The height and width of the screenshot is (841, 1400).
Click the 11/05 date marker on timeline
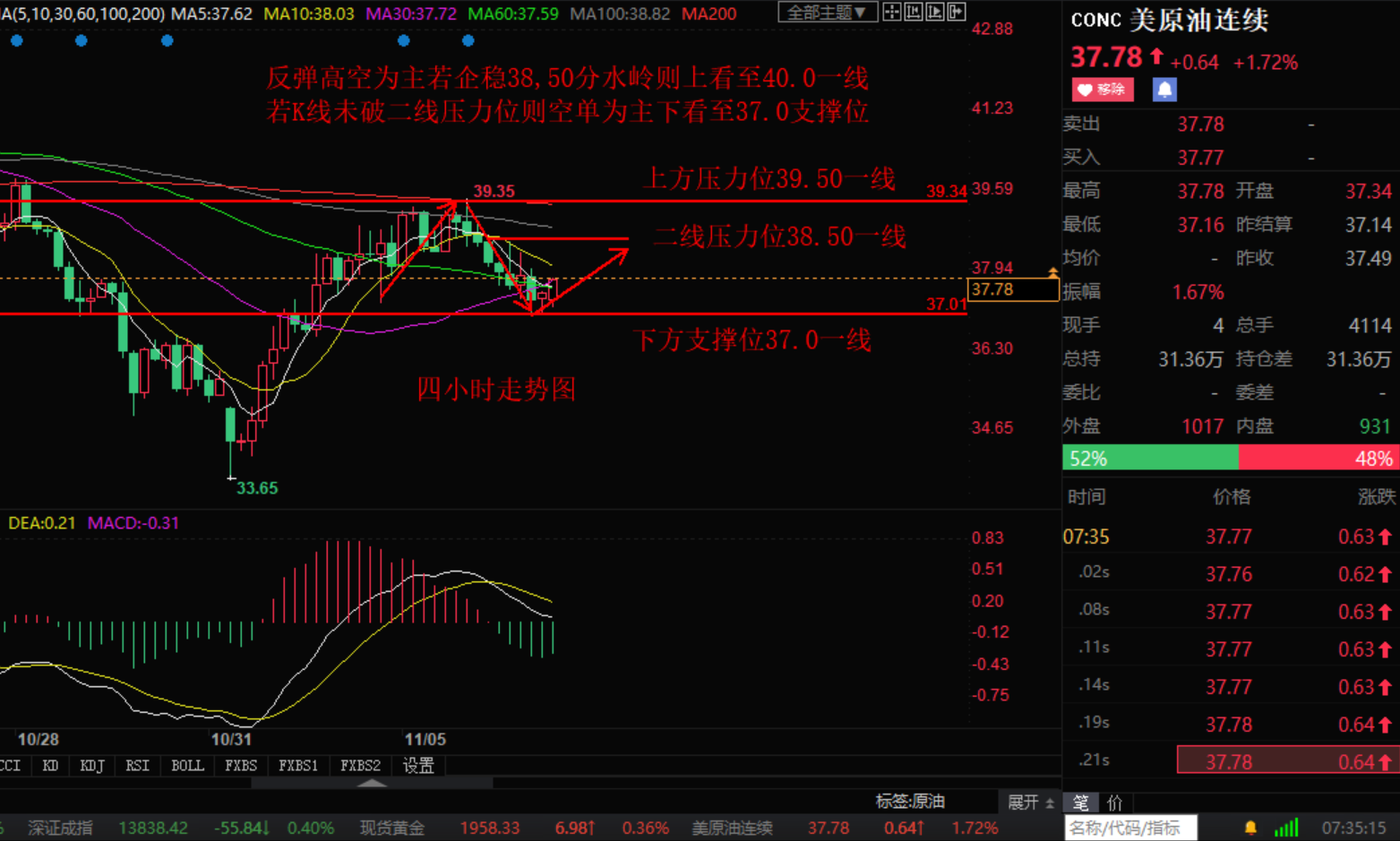425,740
